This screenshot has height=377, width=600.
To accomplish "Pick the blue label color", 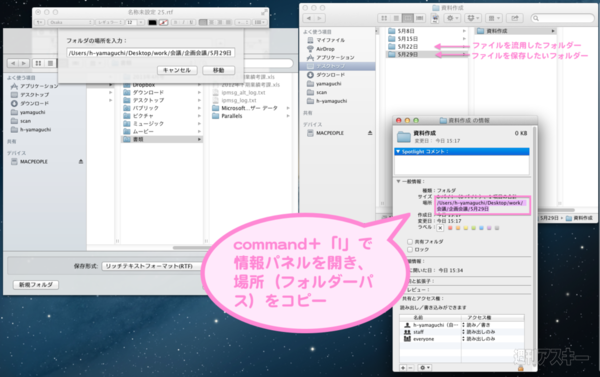I will pos(481,228).
